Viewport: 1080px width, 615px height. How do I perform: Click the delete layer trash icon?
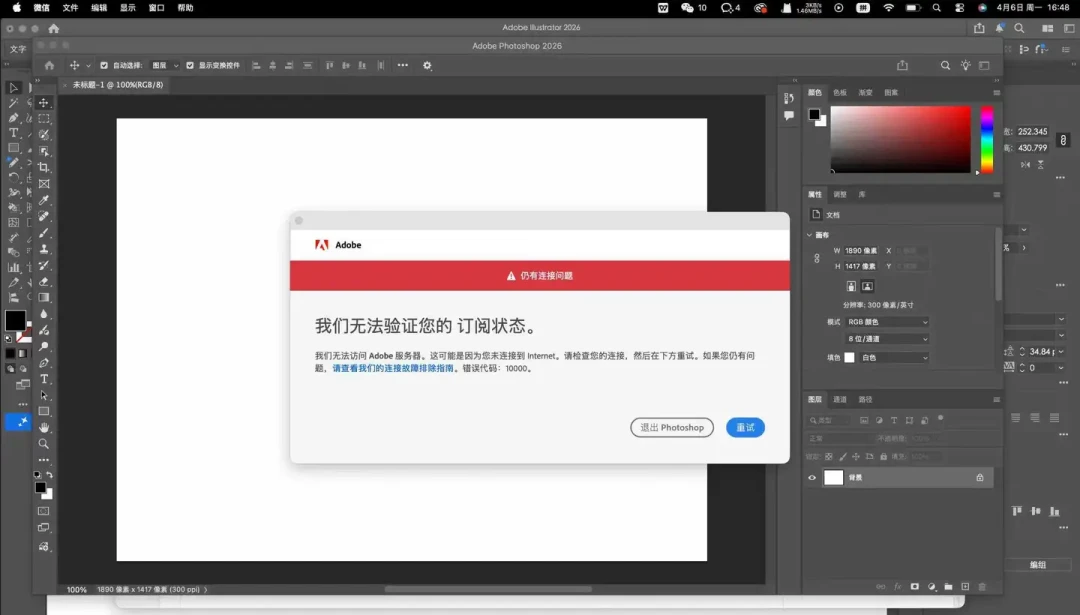(982, 587)
